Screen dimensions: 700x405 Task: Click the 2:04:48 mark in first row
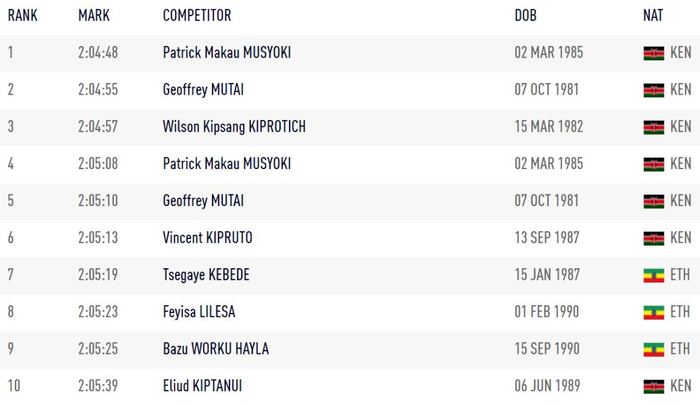click(x=98, y=53)
